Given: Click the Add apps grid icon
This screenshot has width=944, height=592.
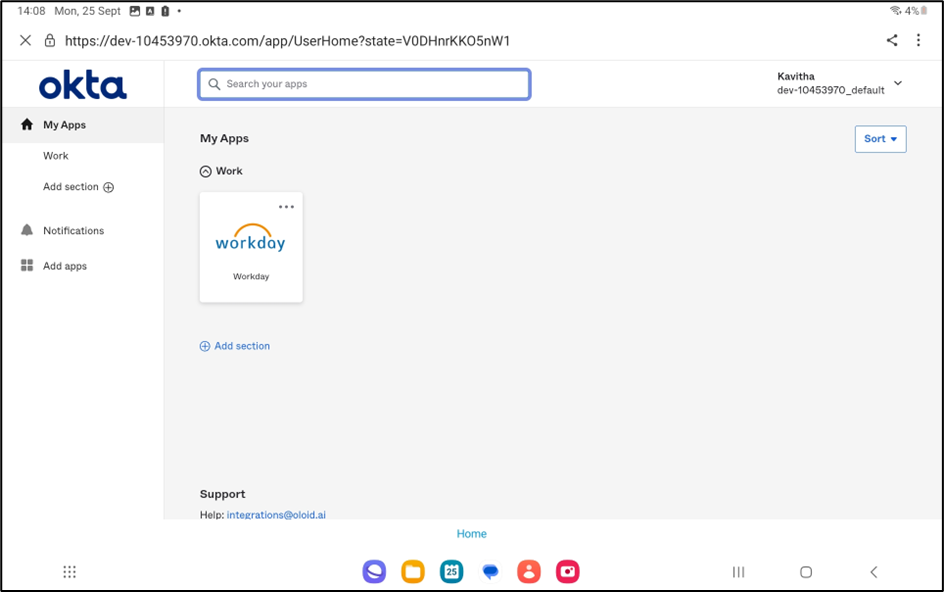Looking at the screenshot, I should click(x=27, y=266).
